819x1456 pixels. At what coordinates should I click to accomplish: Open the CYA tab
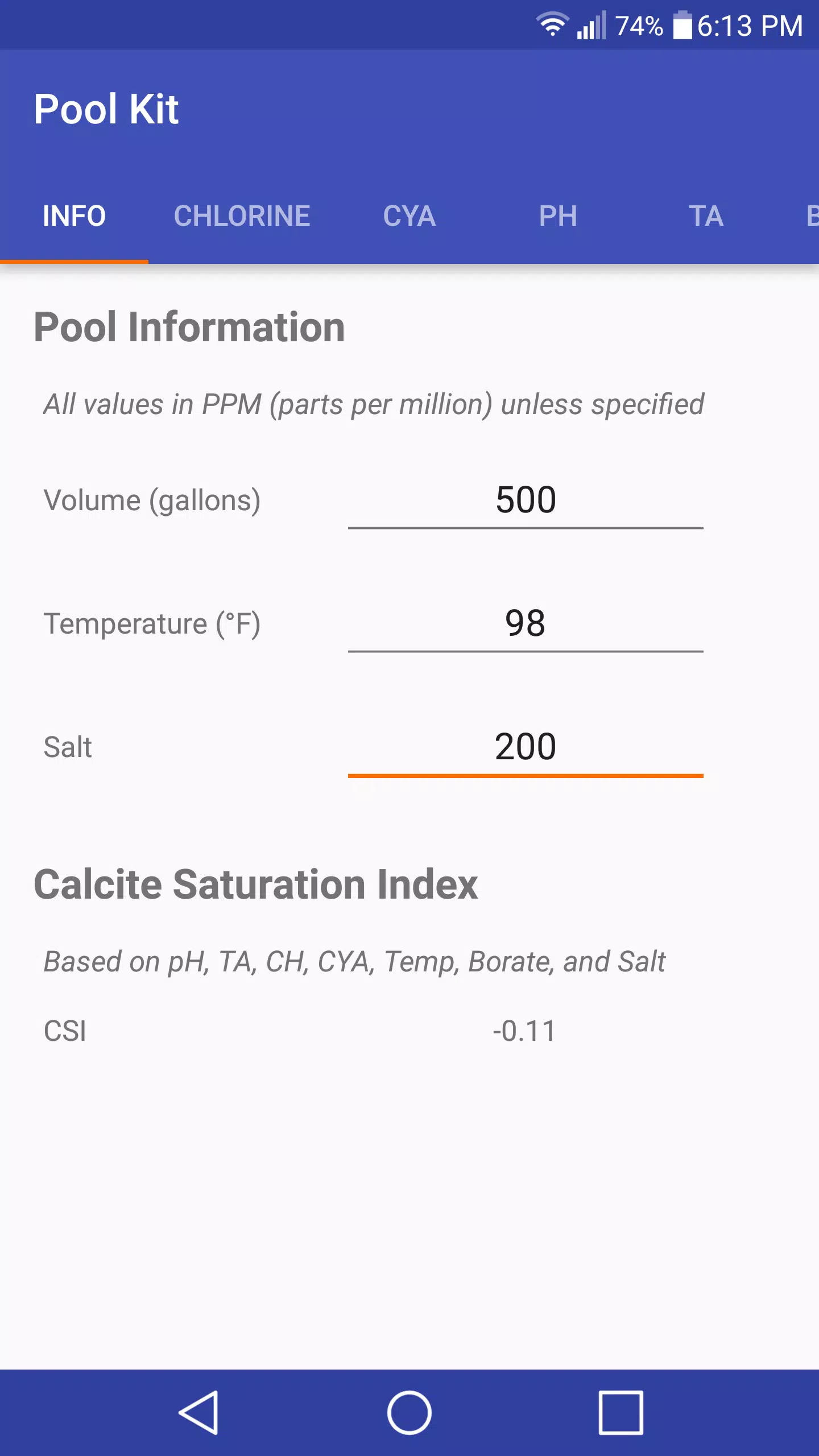point(409,216)
